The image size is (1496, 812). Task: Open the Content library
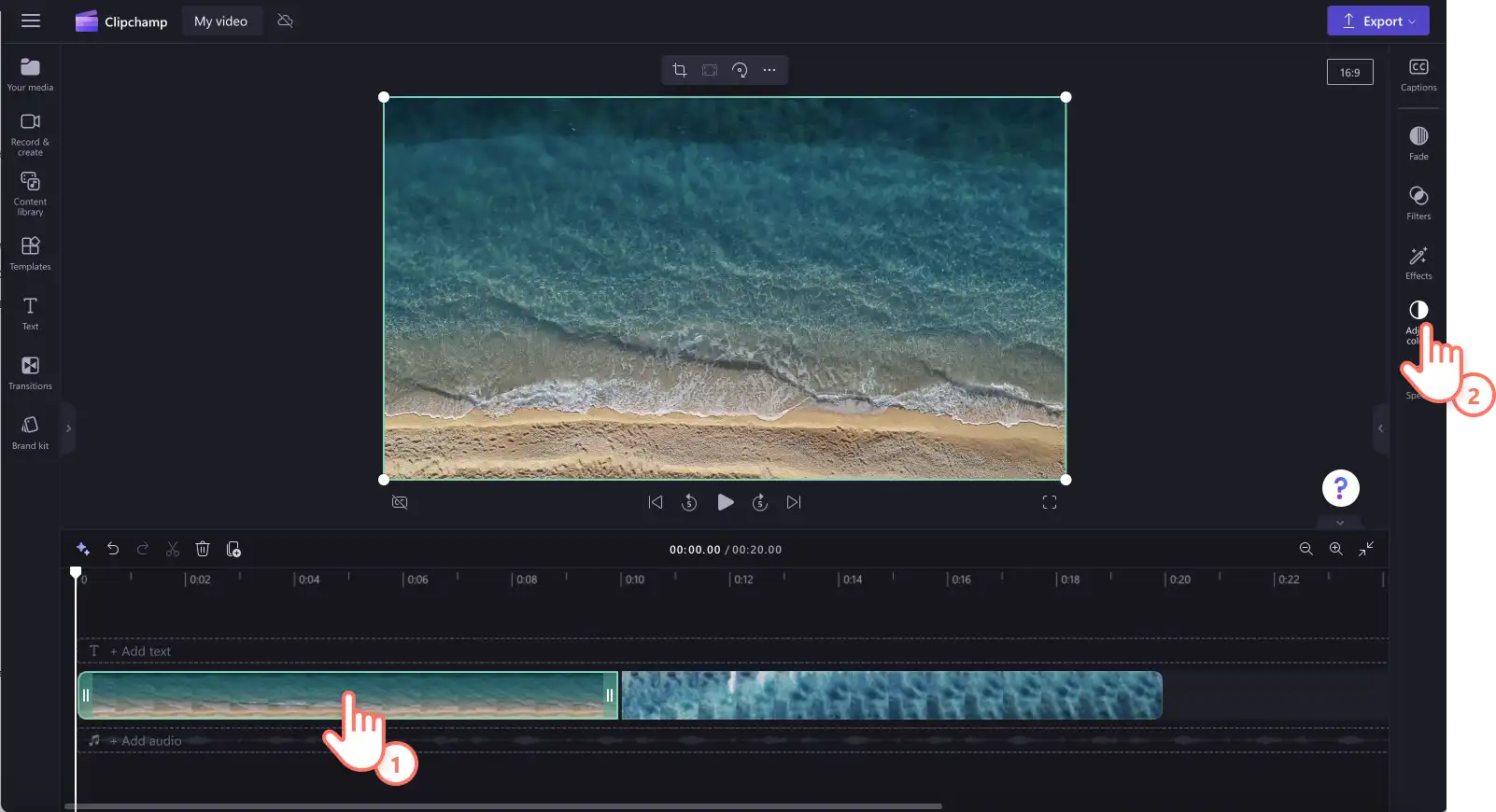pos(30,193)
